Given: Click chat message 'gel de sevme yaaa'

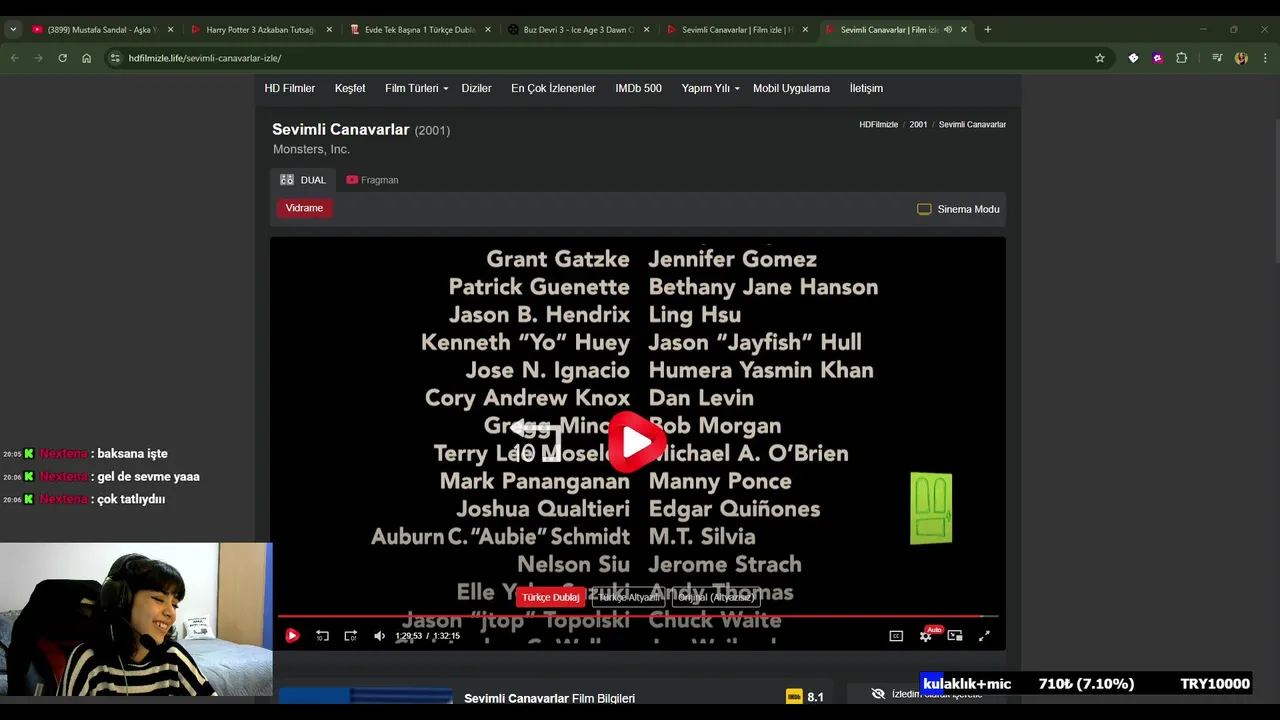Looking at the screenshot, I should tap(148, 477).
